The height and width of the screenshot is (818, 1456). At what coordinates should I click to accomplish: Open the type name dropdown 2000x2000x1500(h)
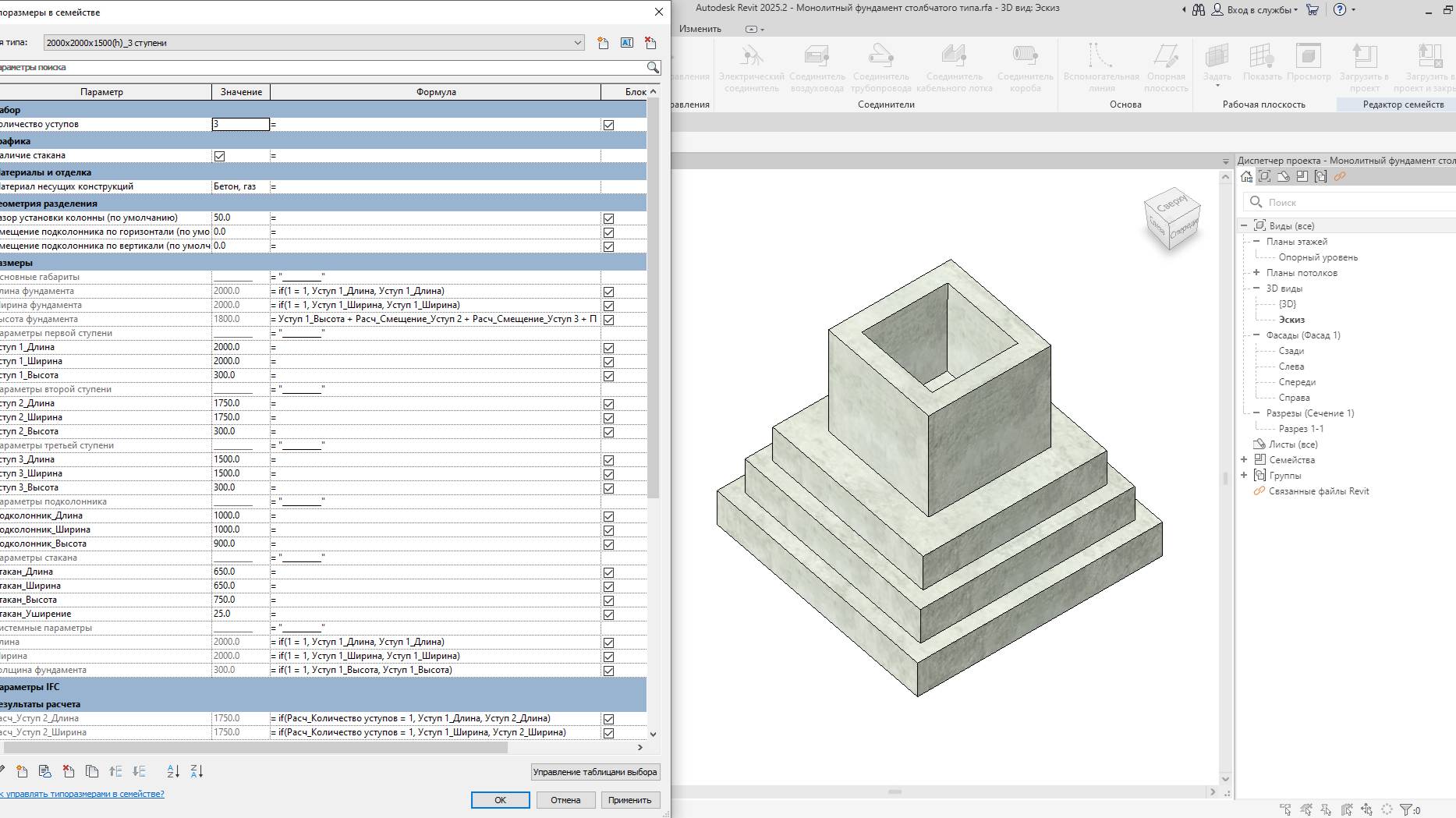click(x=577, y=43)
